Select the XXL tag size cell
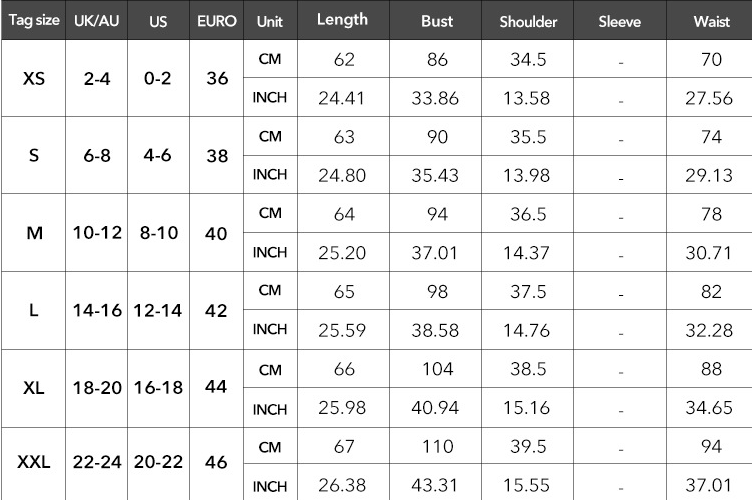The image size is (752, 500). click(x=33, y=462)
